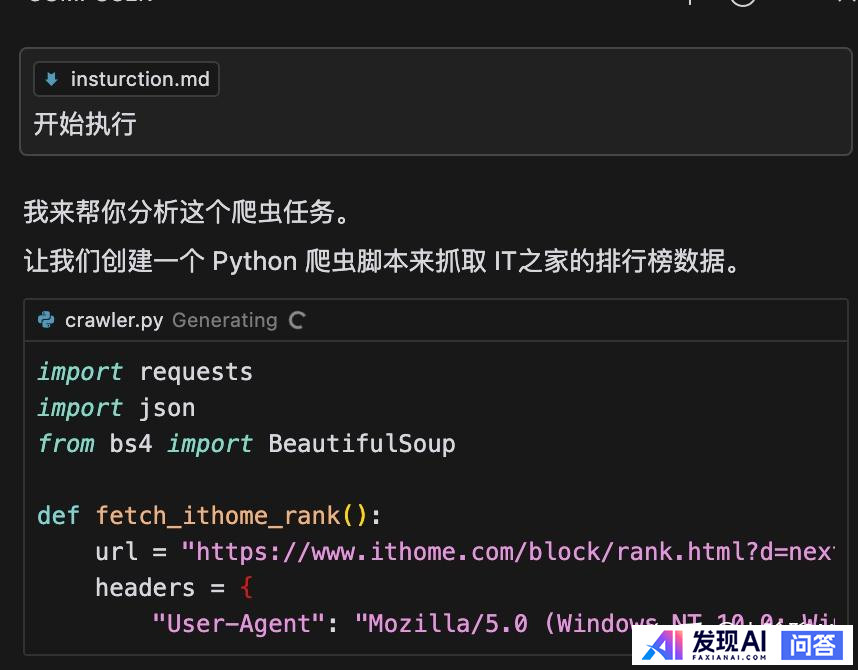Click the fetch_ithome_rank function name
The image size is (858, 670).
[218, 516]
